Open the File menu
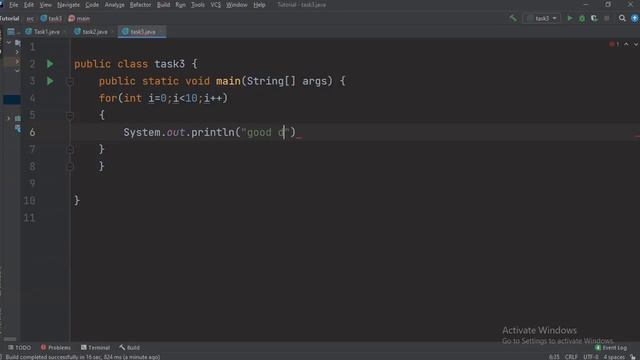Image resolution: width=640 pixels, height=360 pixels. point(13,5)
